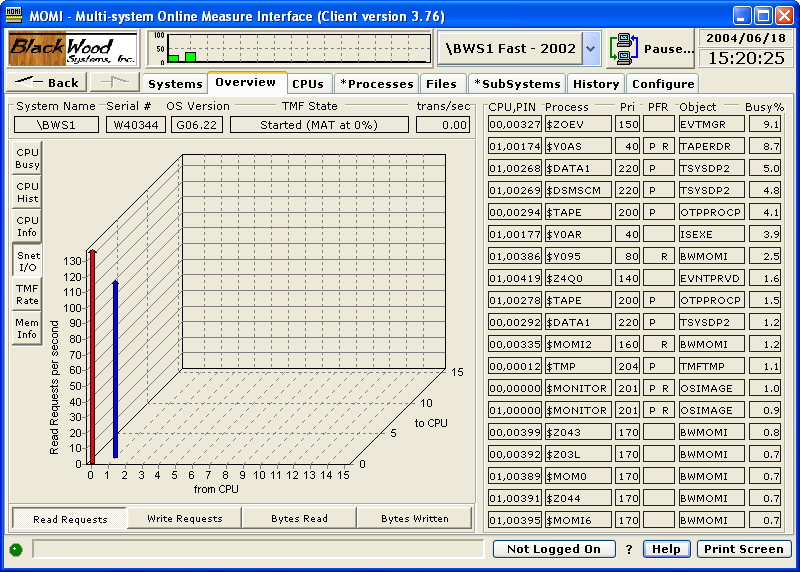Viewport: 800px width, 572px height.
Task: Switch to the Overview tab
Action: coord(245,83)
